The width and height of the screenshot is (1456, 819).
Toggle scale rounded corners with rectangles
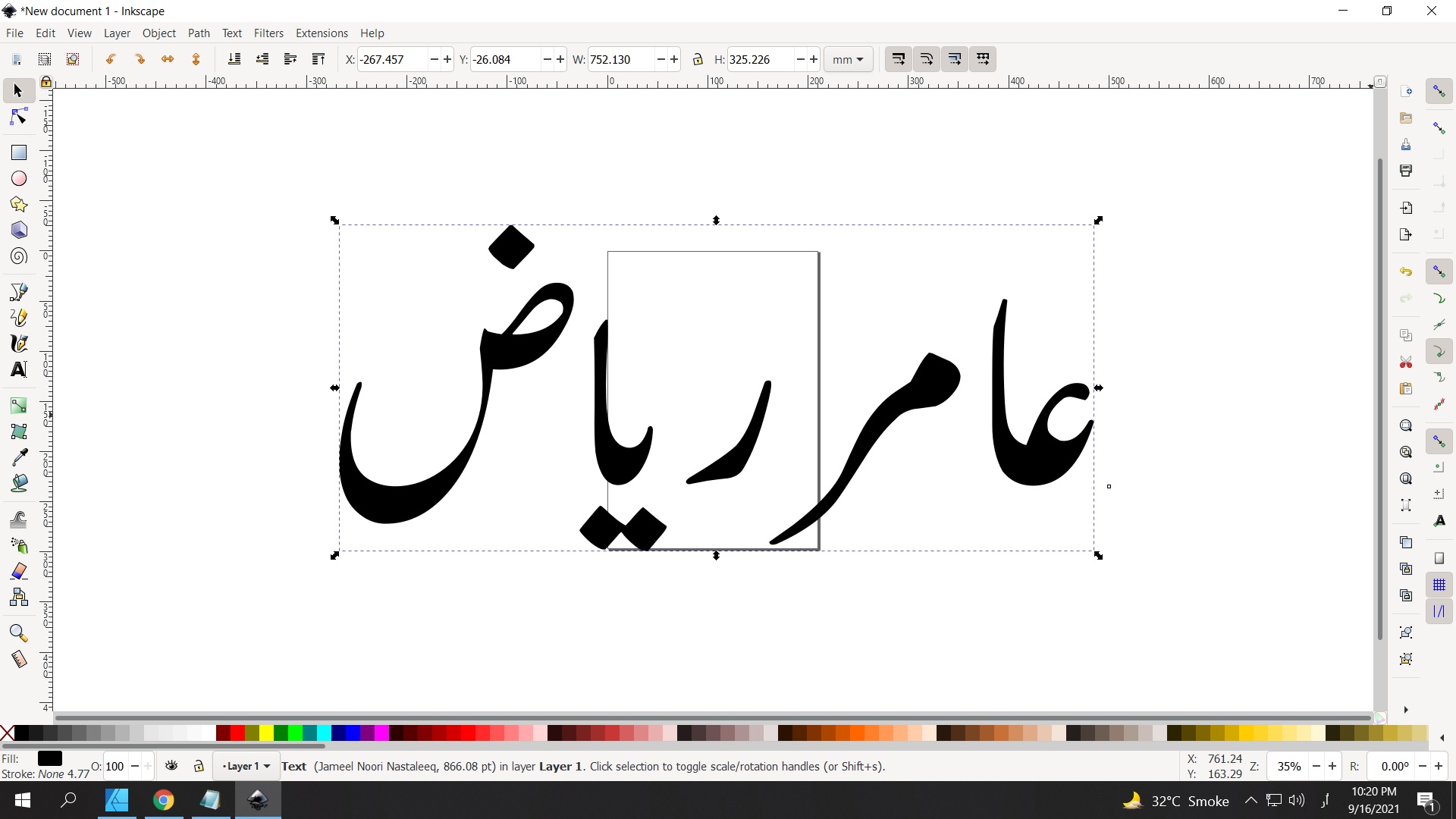pos(927,59)
